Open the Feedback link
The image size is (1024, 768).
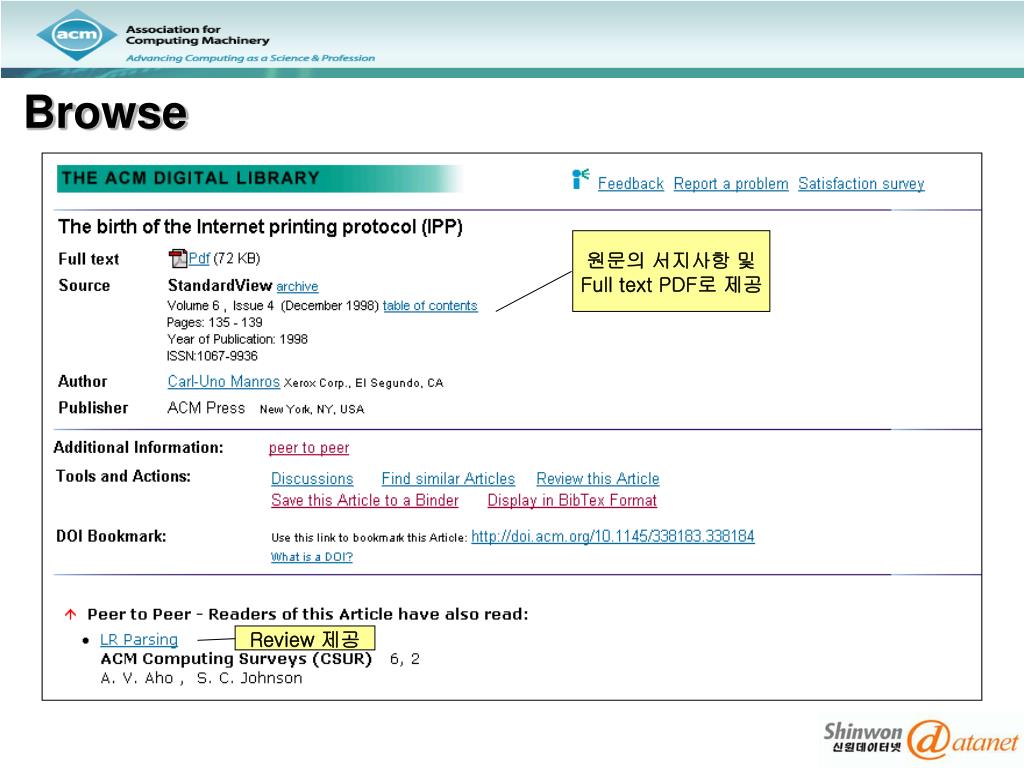point(631,184)
